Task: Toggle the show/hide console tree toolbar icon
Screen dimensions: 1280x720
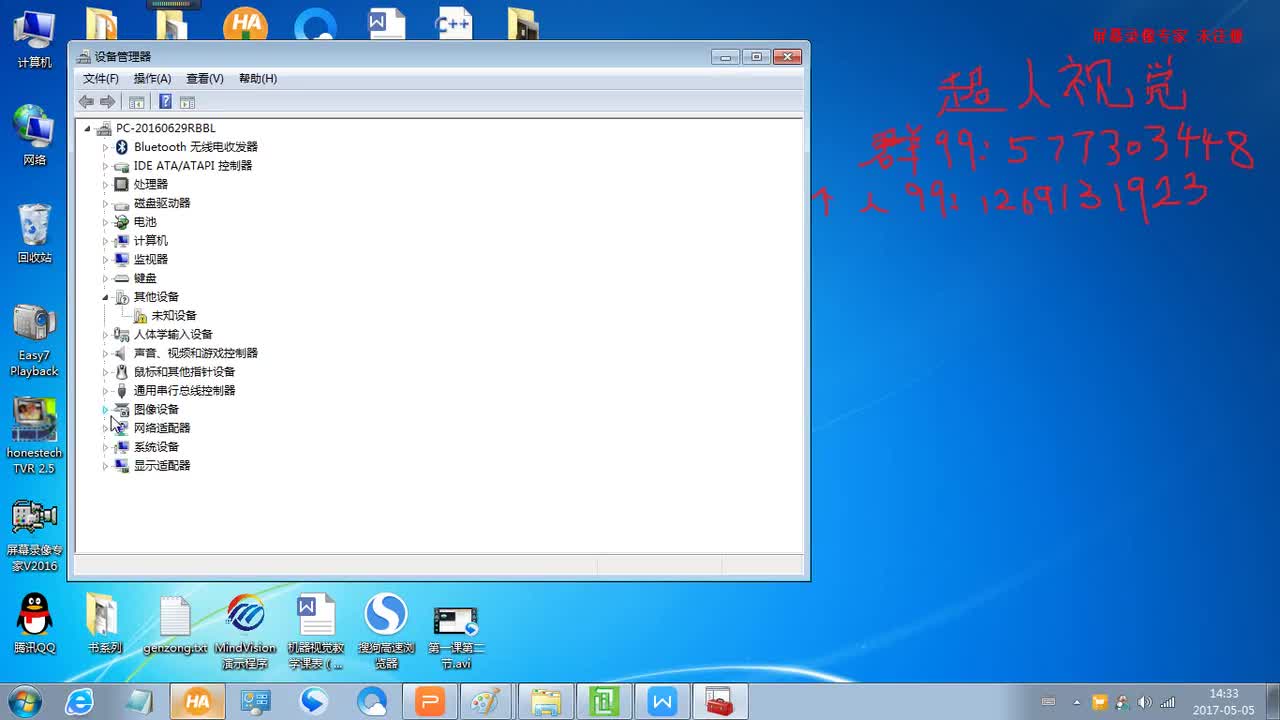Action: click(137, 102)
